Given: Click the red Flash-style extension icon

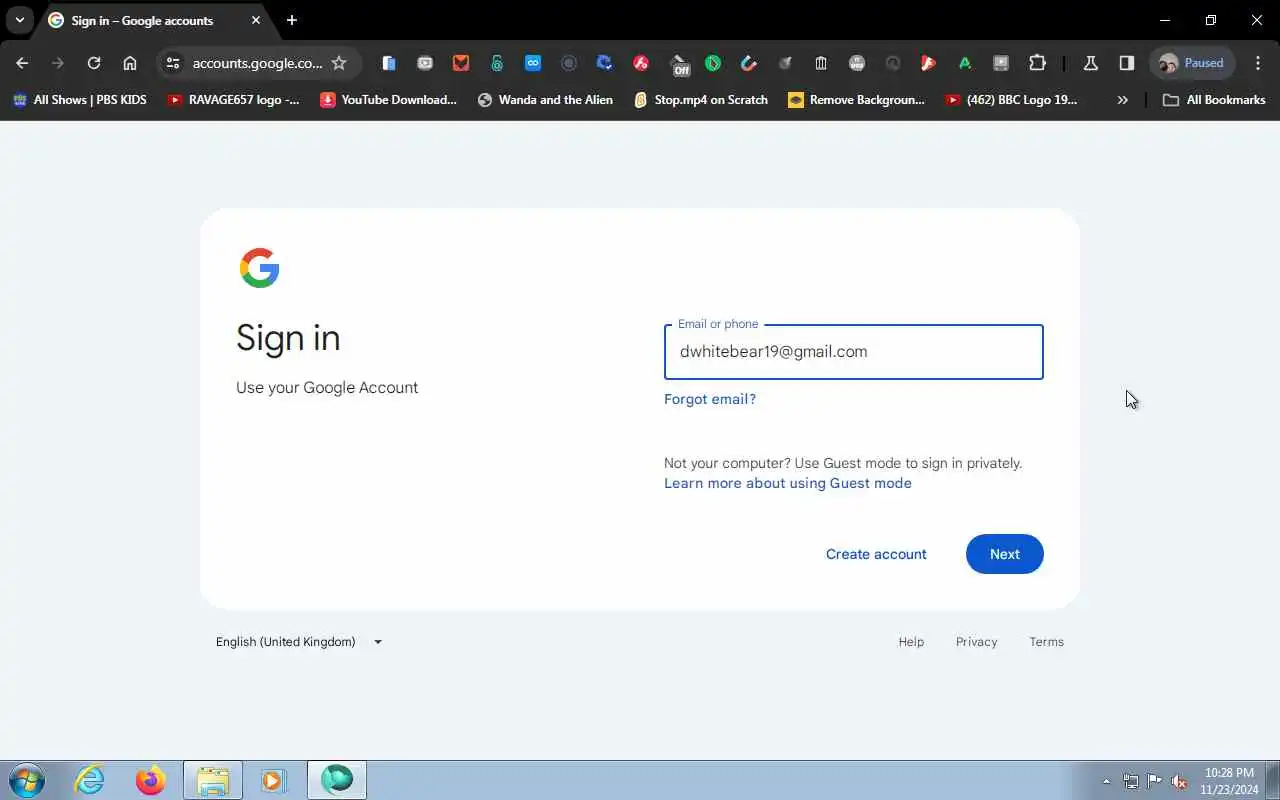Looking at the screenshot, I should pos(641,63).
